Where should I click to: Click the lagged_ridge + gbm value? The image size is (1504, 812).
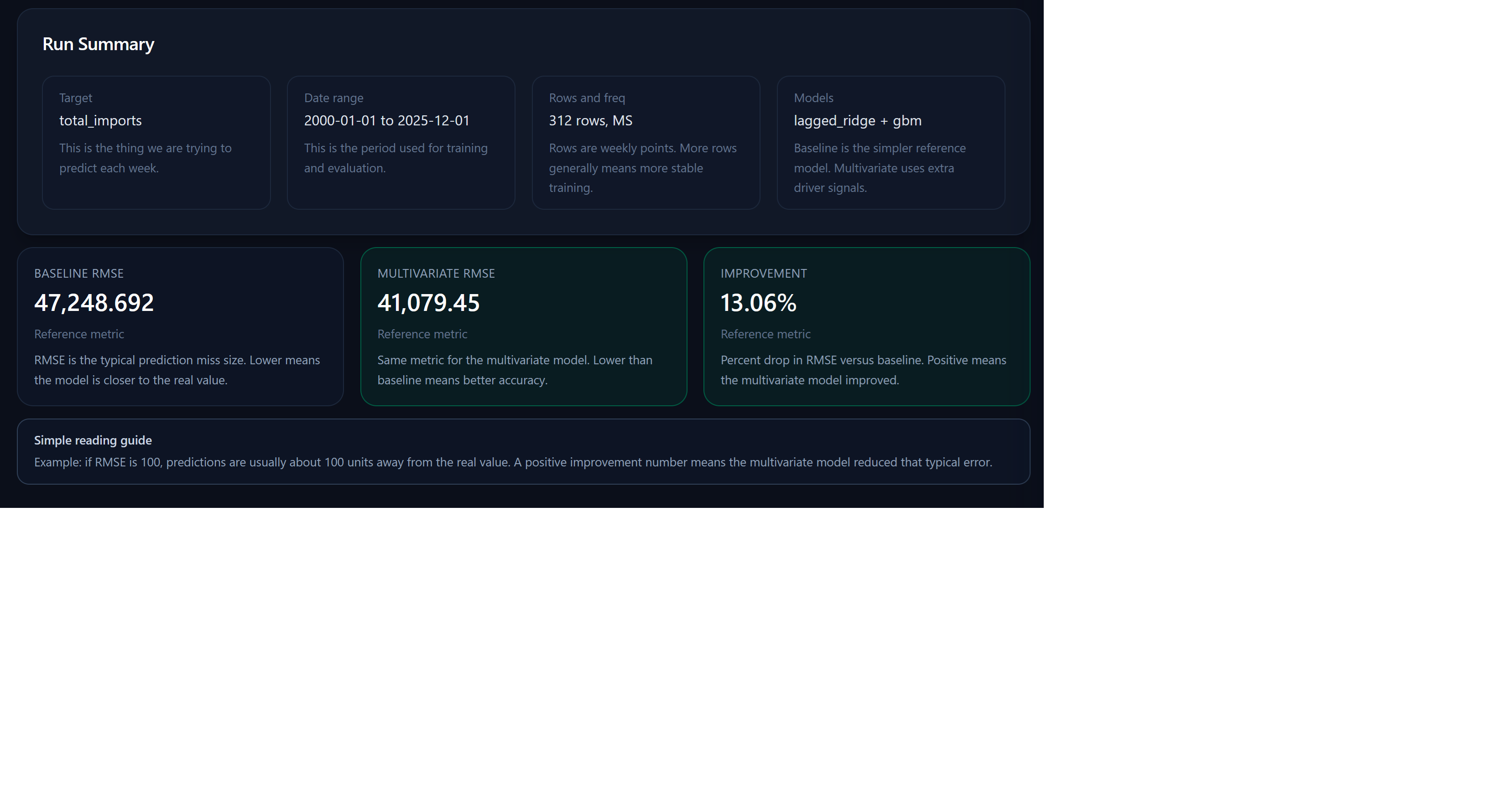[x=857, y=121]
